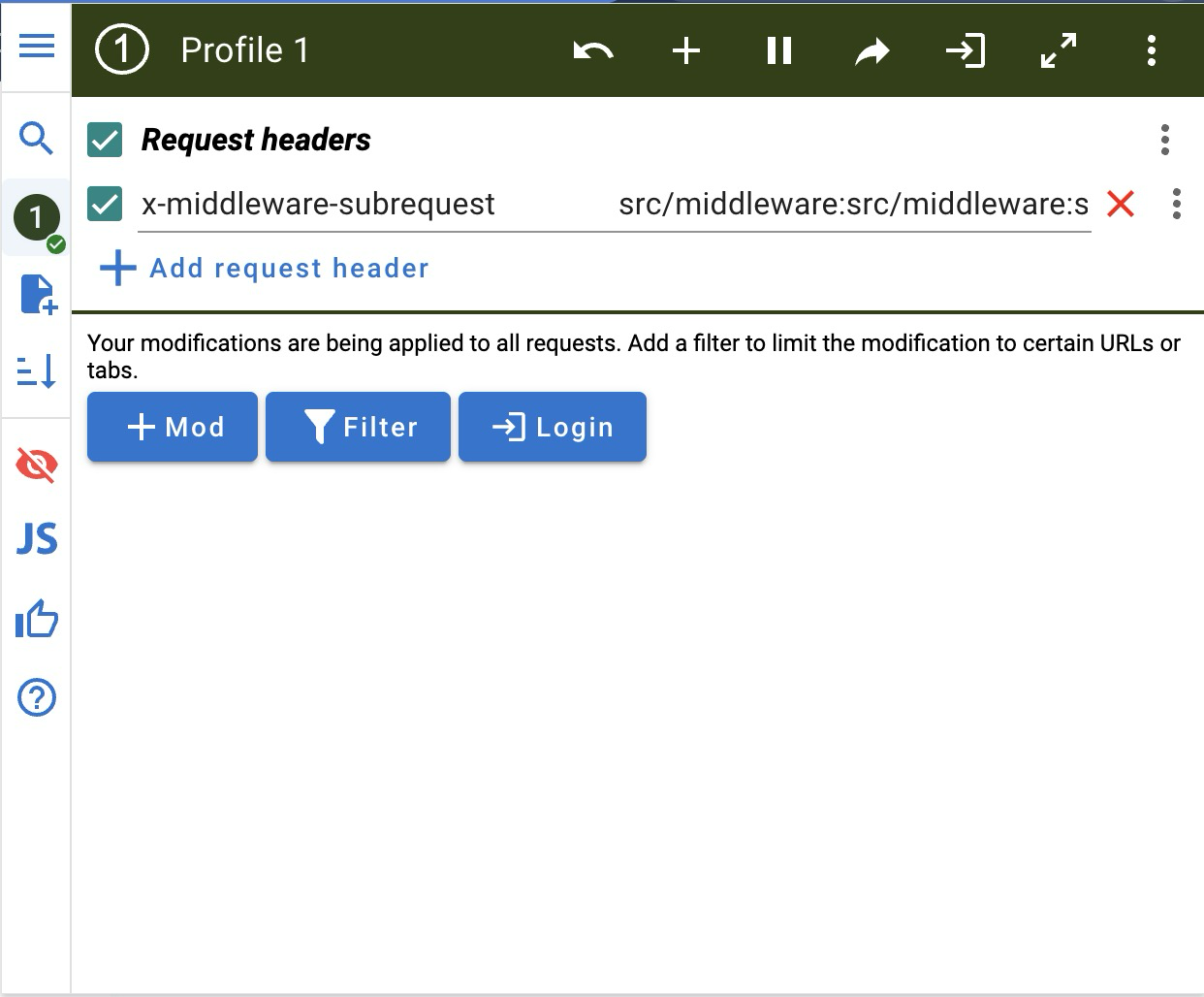The height and width of the screenshot is (997, 1204).
Task: Select profile 1 in the sidebar
Action: [x=37, y=217]
